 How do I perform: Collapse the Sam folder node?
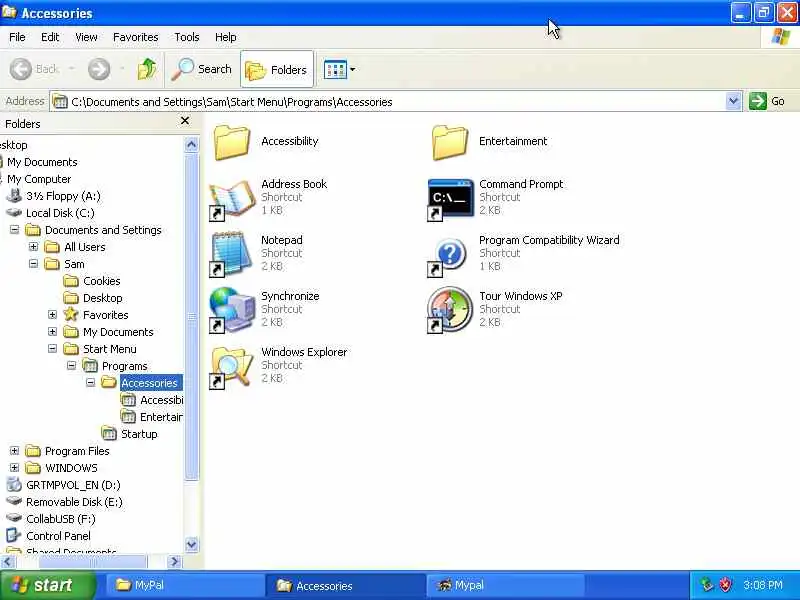tap(33, 264)
